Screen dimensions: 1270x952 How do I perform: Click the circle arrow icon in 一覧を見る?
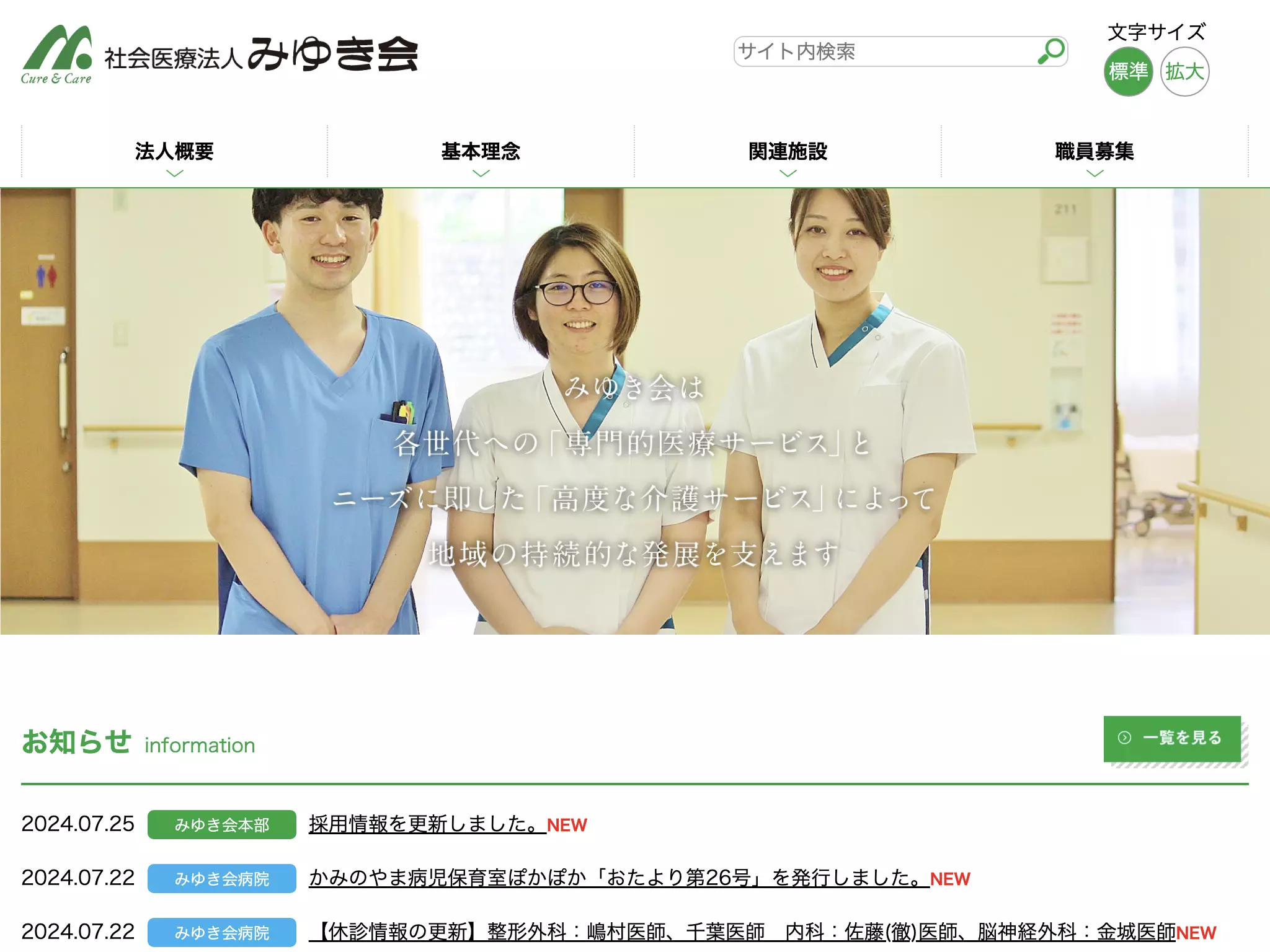pyautogui.click(x=1124, y=738)
